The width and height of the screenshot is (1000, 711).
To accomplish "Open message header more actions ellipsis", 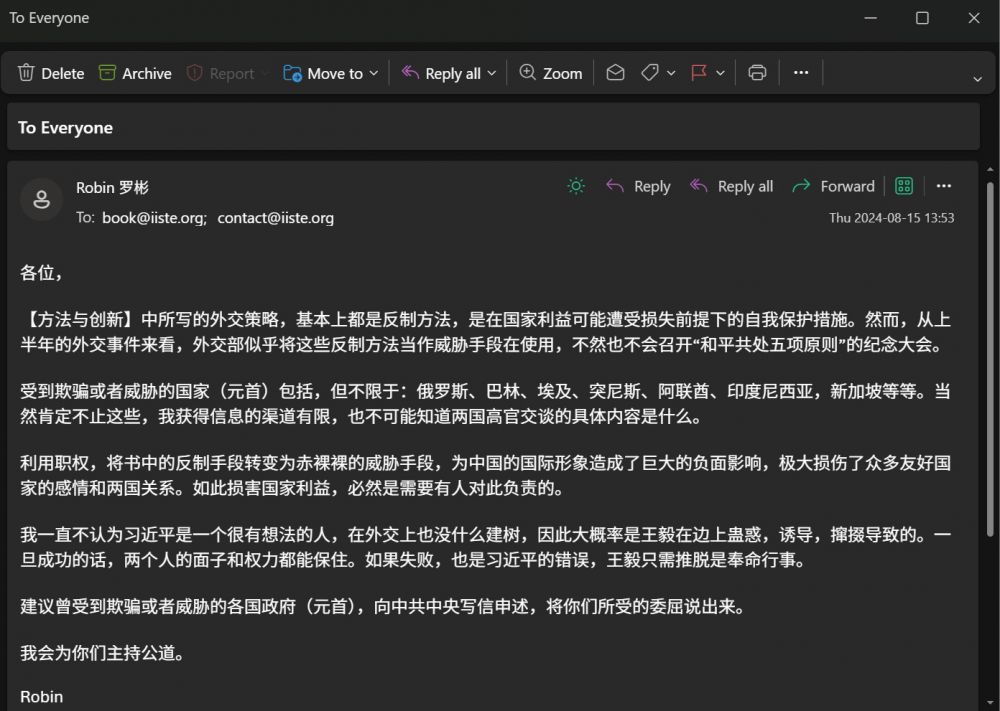I will click(944, 186).
